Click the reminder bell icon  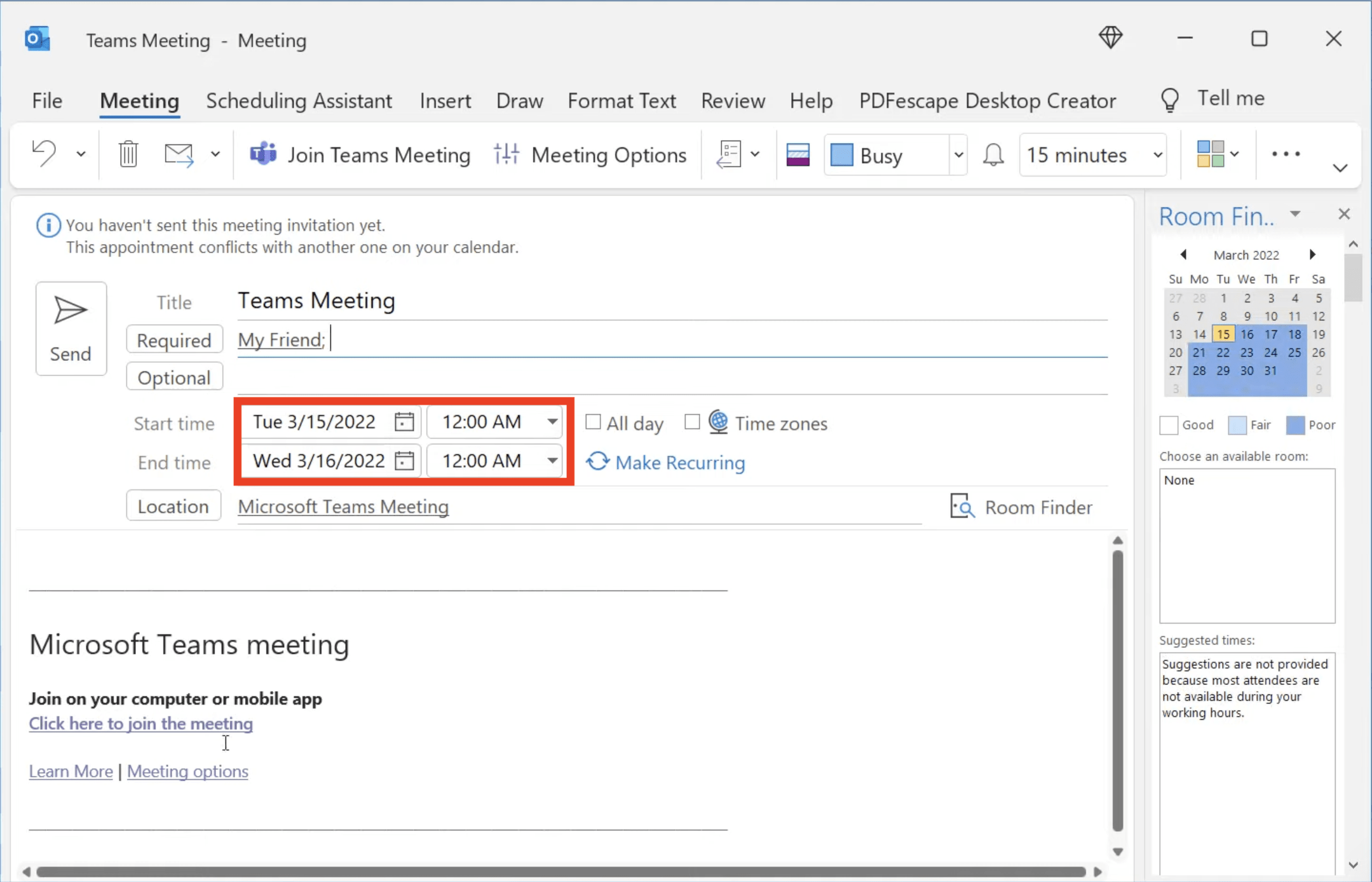click(x=993, y=155)
